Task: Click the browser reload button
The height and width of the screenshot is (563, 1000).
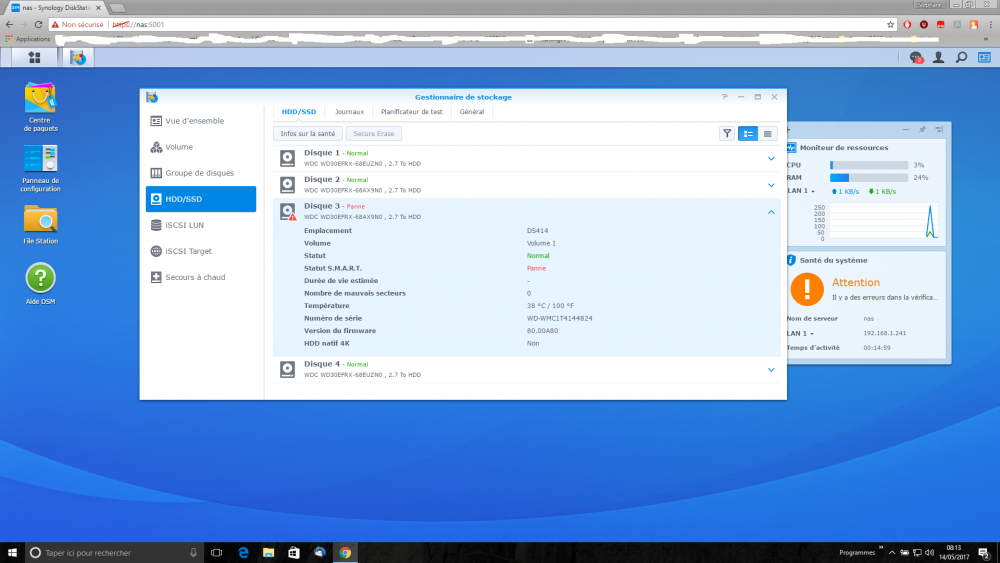Action: (x=38, y=24)
